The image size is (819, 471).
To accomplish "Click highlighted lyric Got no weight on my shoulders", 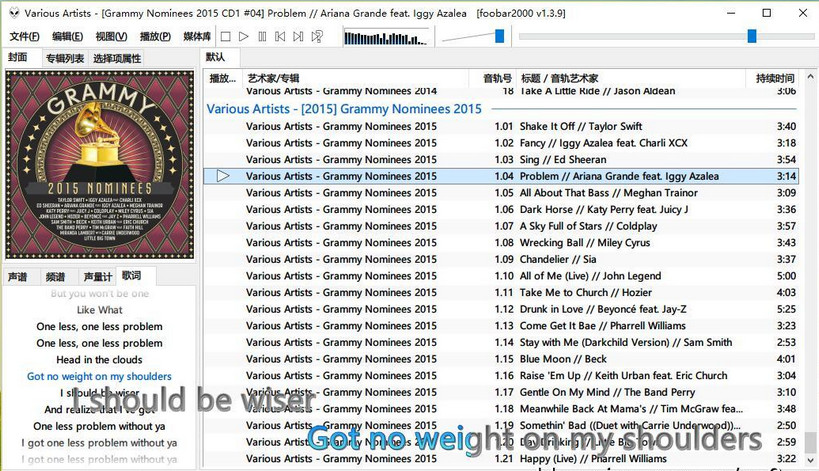I will point(99,376).
